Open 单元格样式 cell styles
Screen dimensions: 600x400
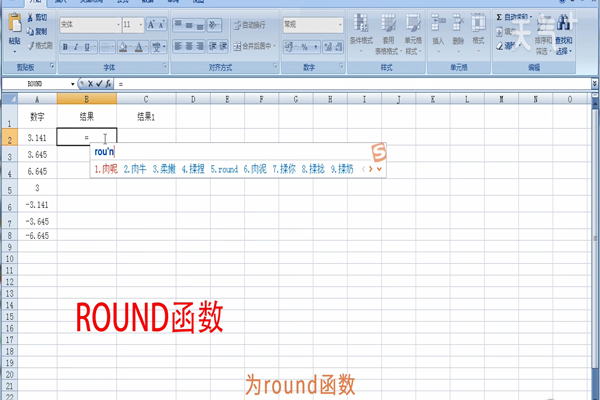click(413, 34)
